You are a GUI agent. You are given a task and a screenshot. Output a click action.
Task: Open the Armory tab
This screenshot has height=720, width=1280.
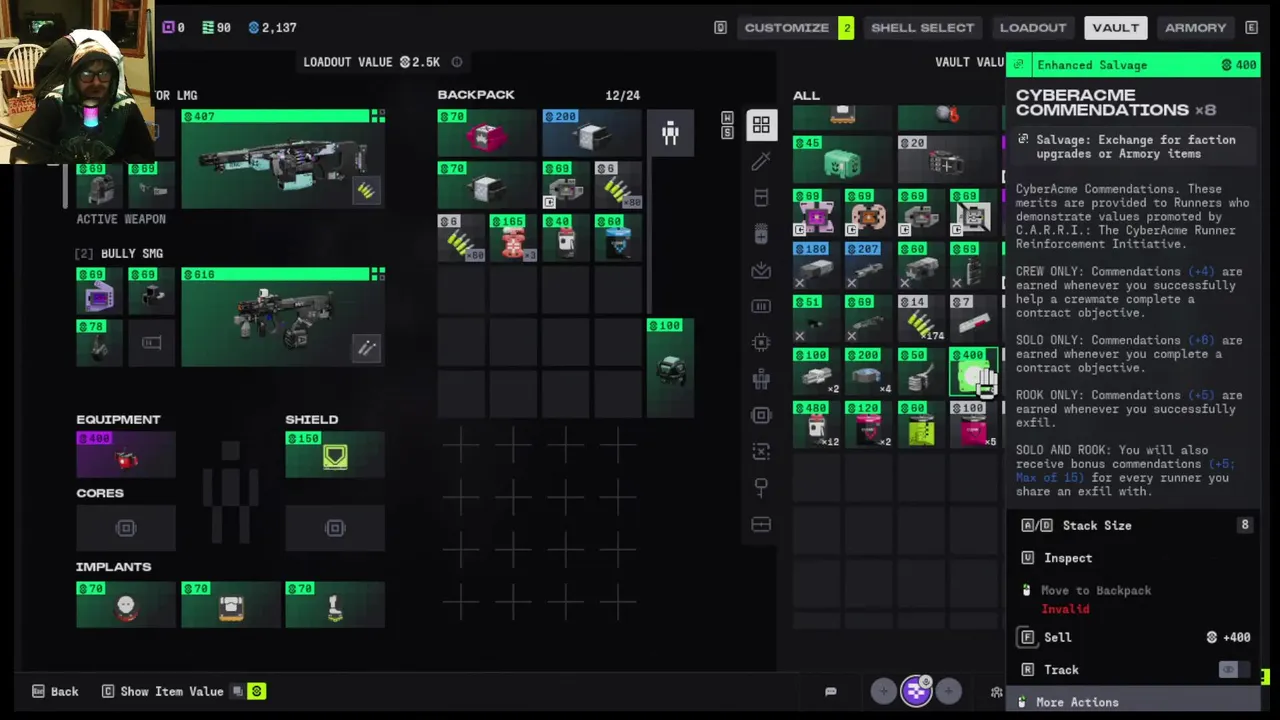(x=1195, y=27)
